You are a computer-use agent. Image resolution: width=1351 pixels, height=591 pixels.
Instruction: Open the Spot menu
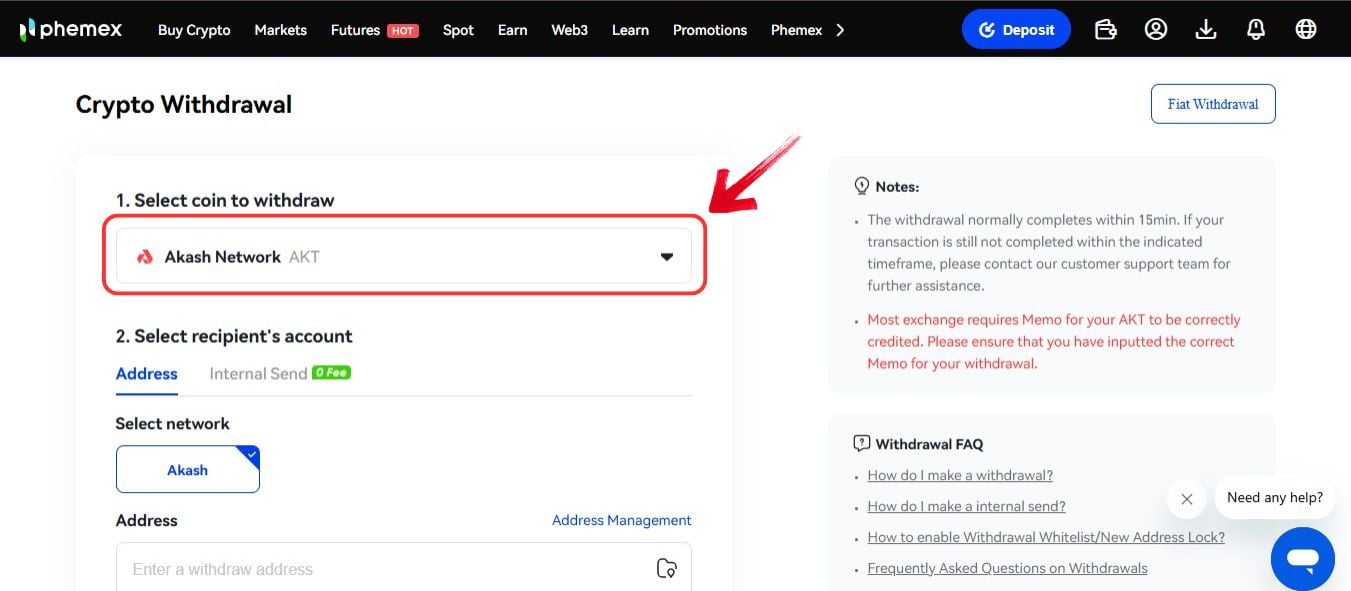458,30
